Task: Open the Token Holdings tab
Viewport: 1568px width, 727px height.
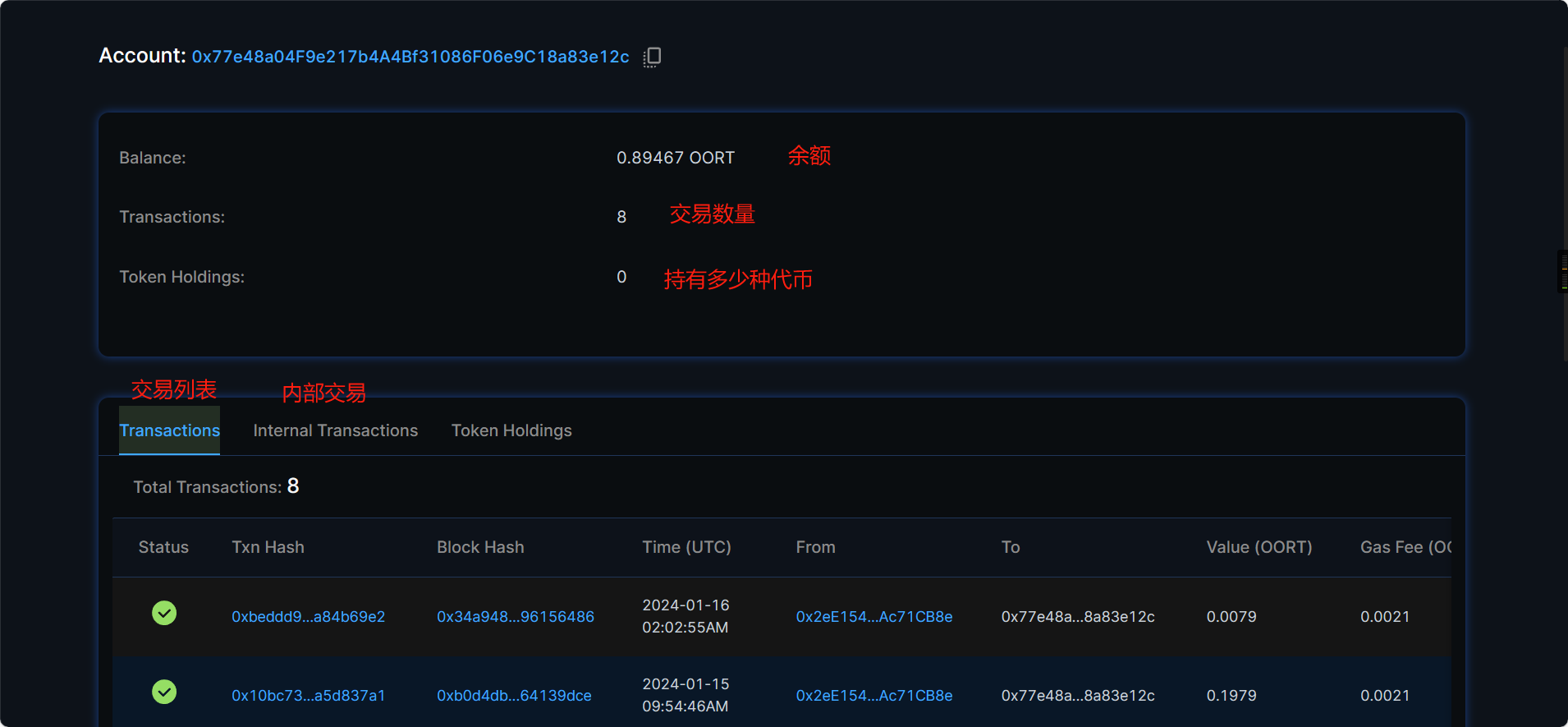Action: coord(511,430)
